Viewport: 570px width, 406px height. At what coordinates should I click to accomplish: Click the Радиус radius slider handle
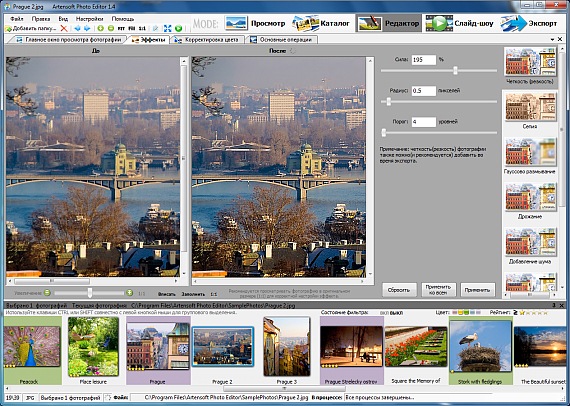[x=389, y=102]
